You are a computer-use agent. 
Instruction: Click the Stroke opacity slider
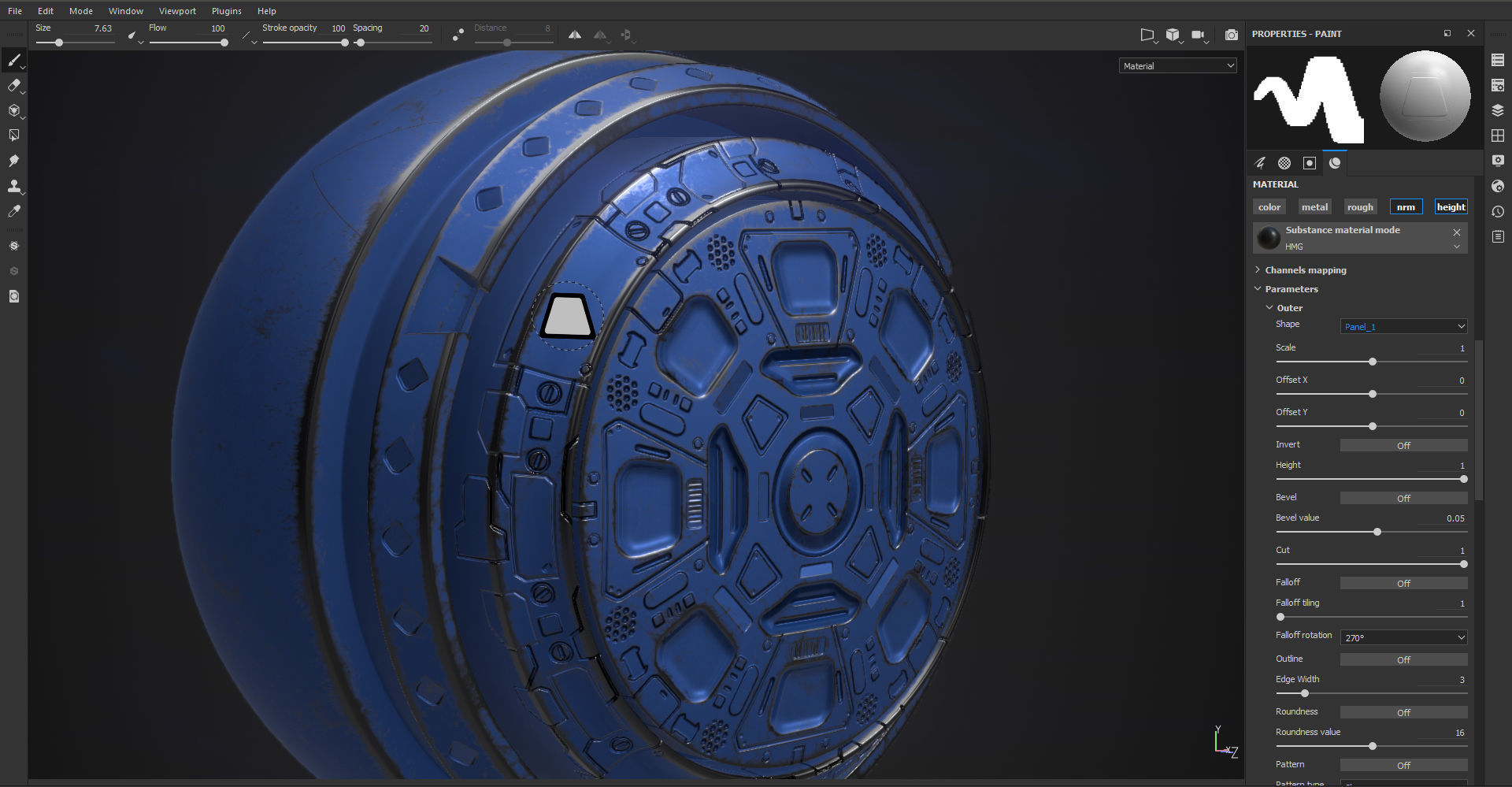point(305,43)
